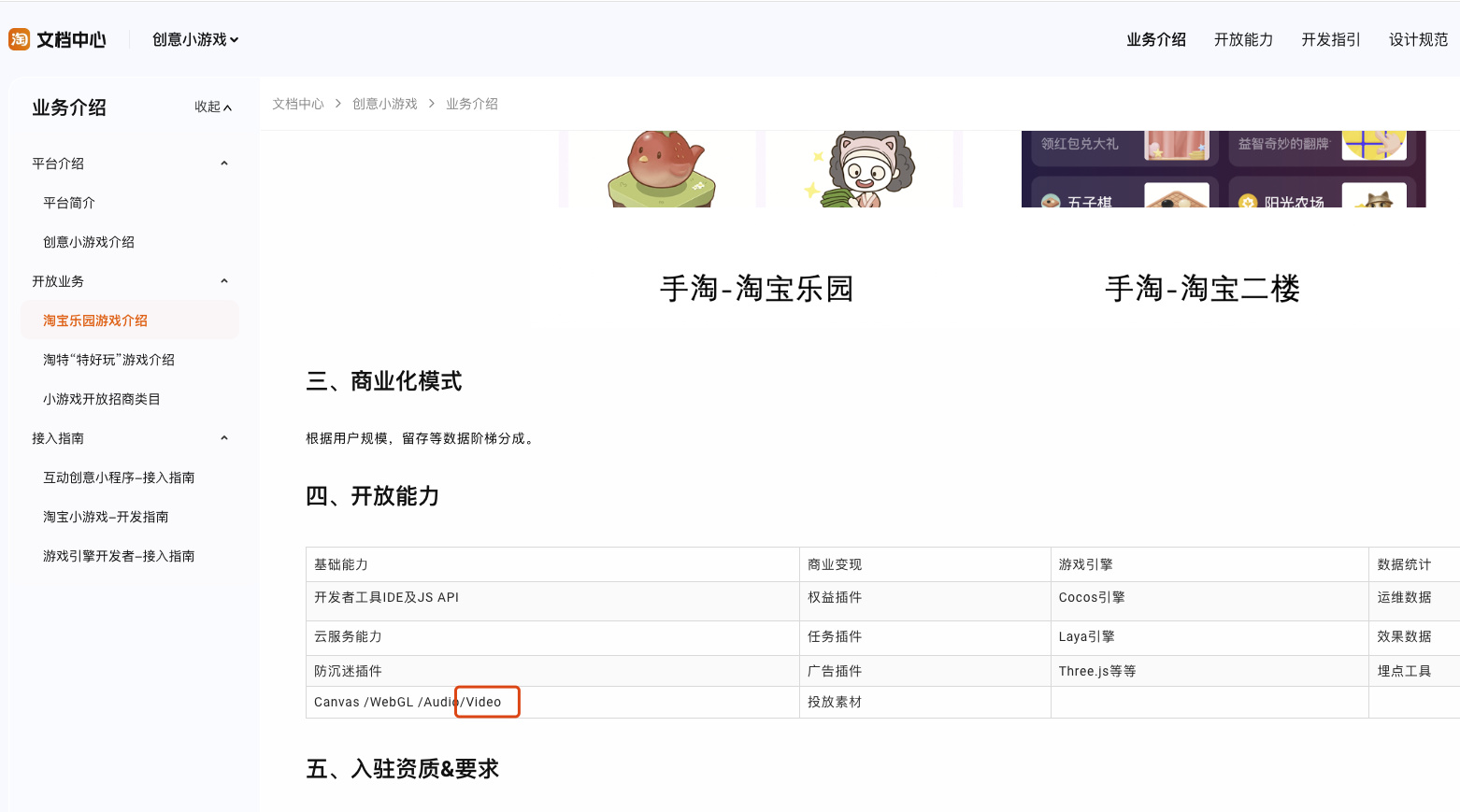Click the 开发者工具IDE及JS API cell
Viewport: 1460px width, 812px height.
tap(552, 601)
